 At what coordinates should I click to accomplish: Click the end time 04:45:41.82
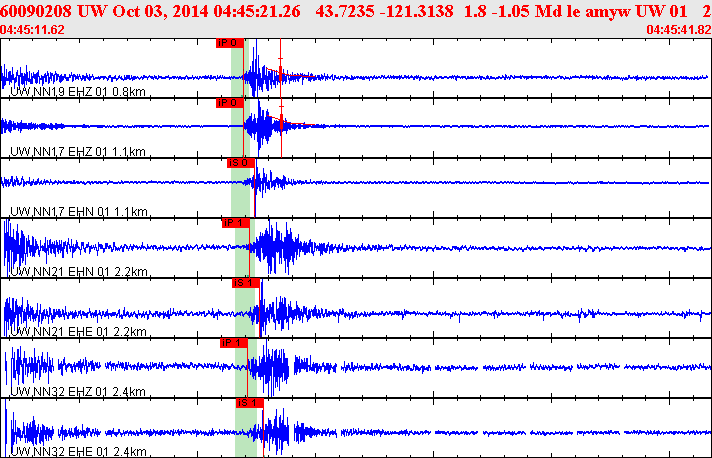pos(679,30)
